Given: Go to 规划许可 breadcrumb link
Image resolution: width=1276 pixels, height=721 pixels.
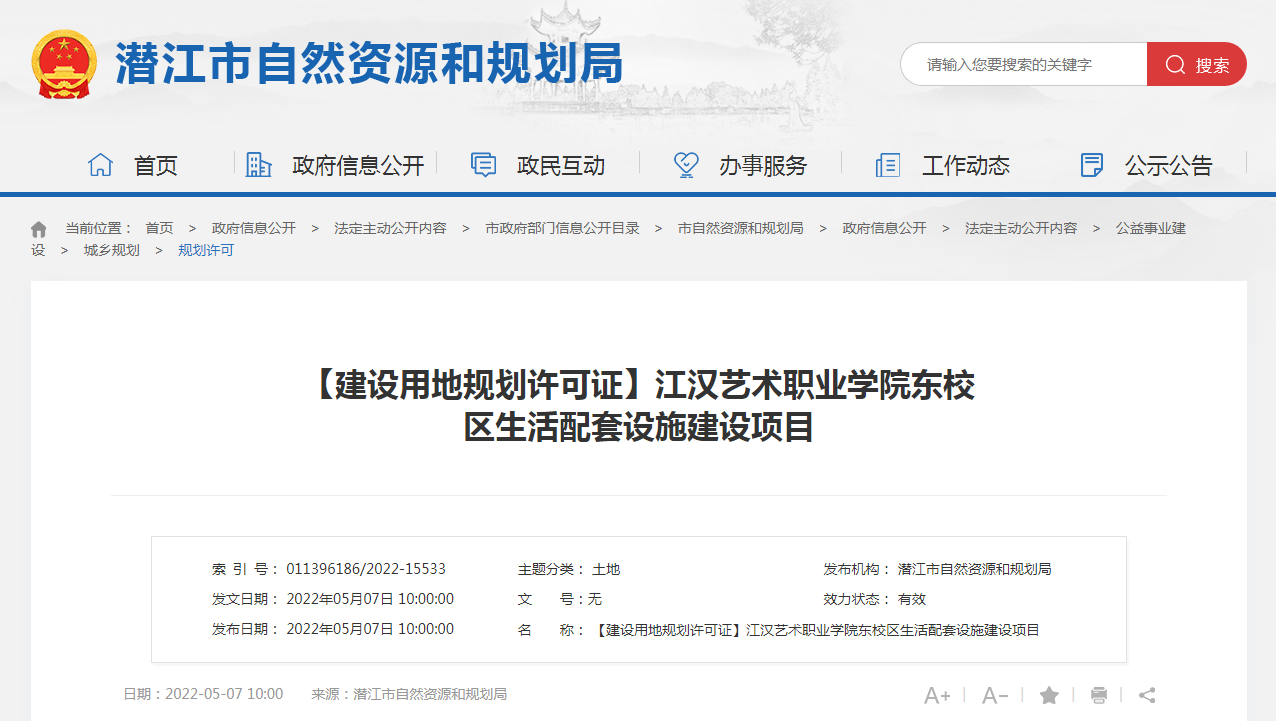Looking at the screenshot, I should point(206,250).
